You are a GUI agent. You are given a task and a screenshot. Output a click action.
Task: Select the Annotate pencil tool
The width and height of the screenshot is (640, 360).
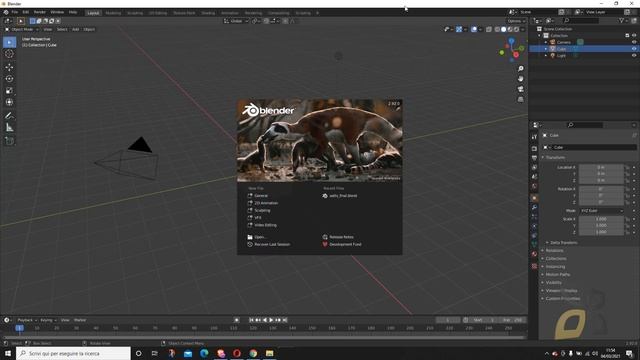pos(9,116)
